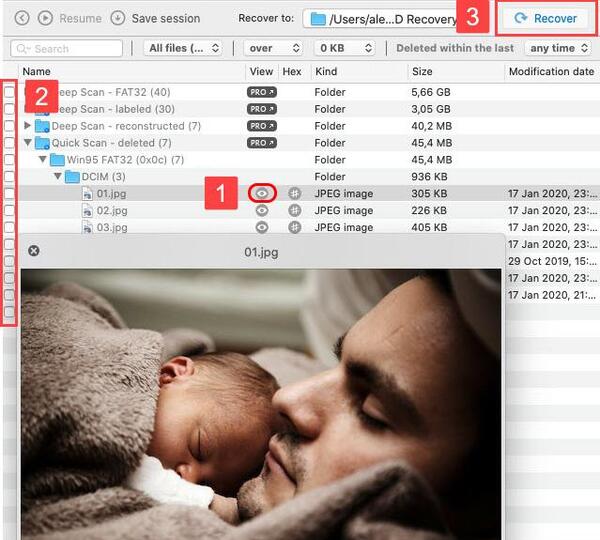Screen dimensions: 600x540
Task: Click the 305 KB size cell
Action: coord(429,193)
